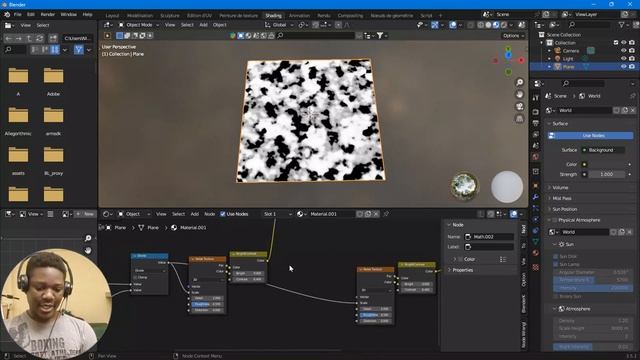Switch to the Compositing workspace tab

tap(350, 16)
